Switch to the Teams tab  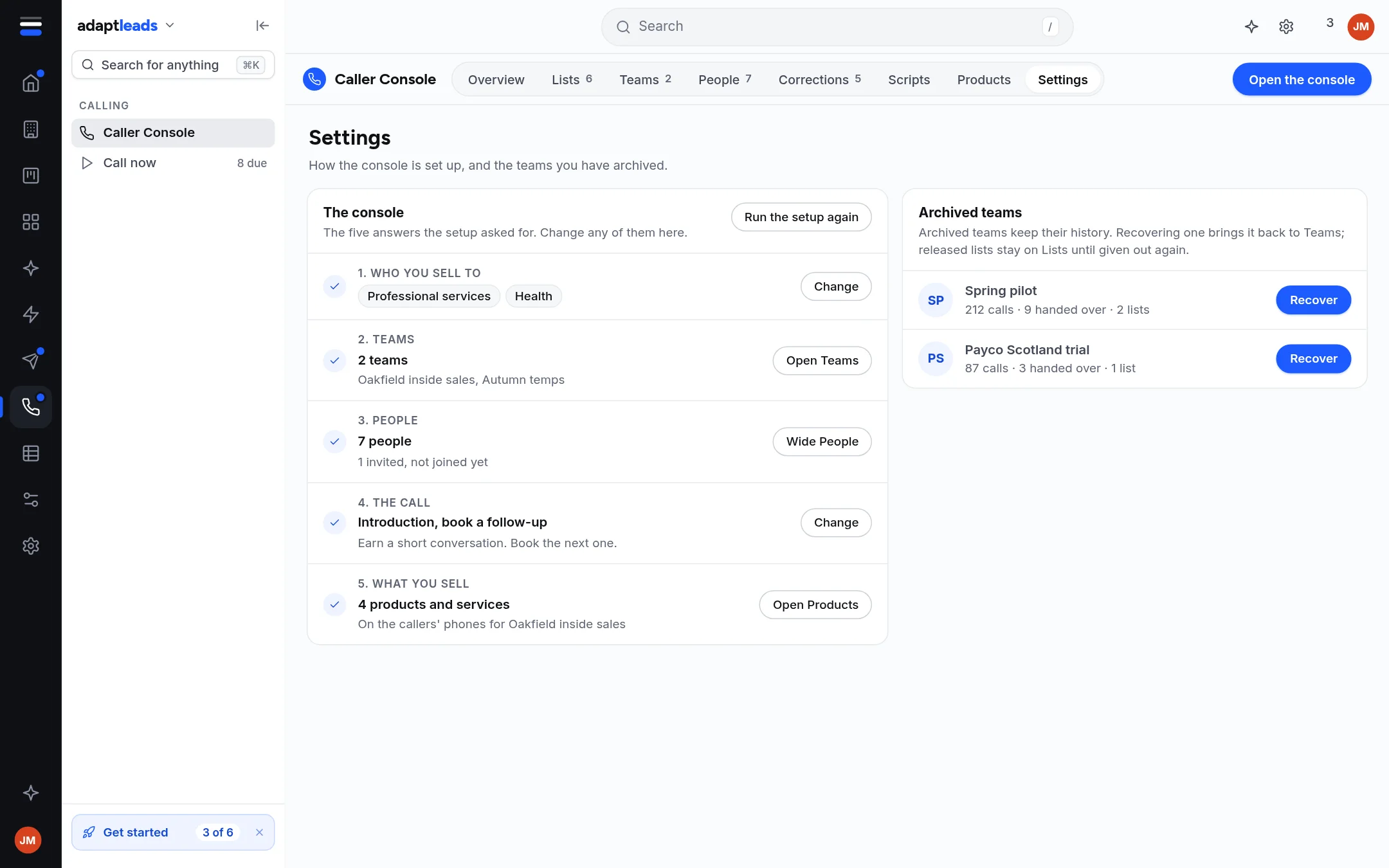click(645, 80)
